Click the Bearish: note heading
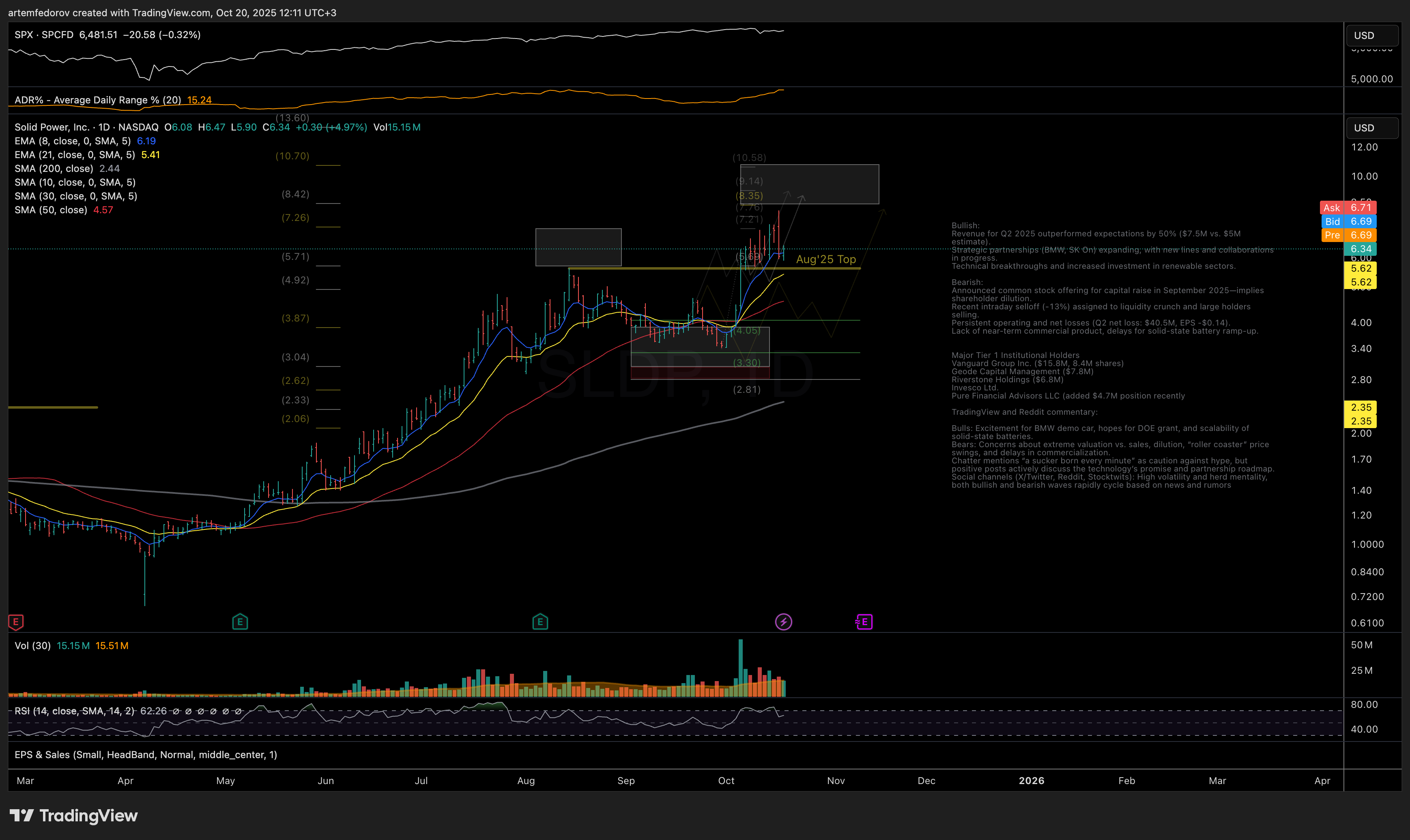Screen dimensions: 1410x840 [967, 283]
